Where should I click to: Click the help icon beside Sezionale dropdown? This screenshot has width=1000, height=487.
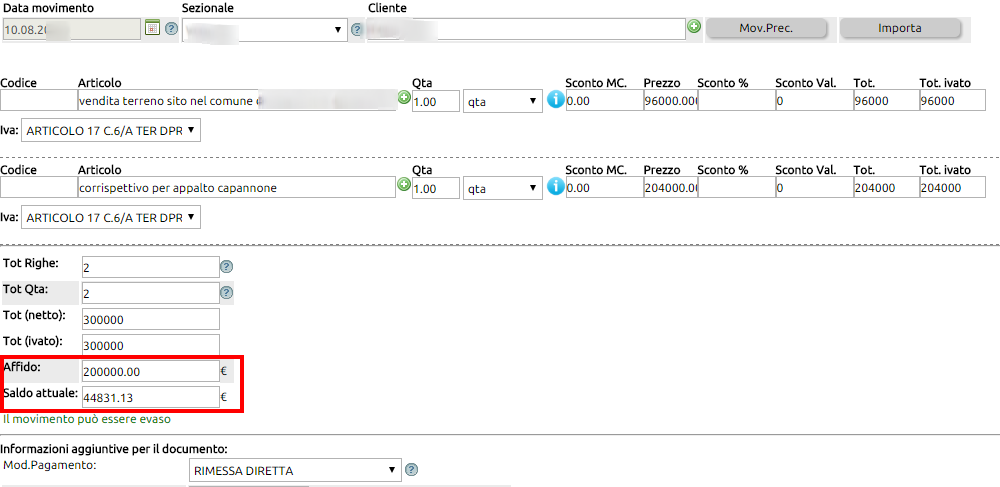(x=357, y=30)
